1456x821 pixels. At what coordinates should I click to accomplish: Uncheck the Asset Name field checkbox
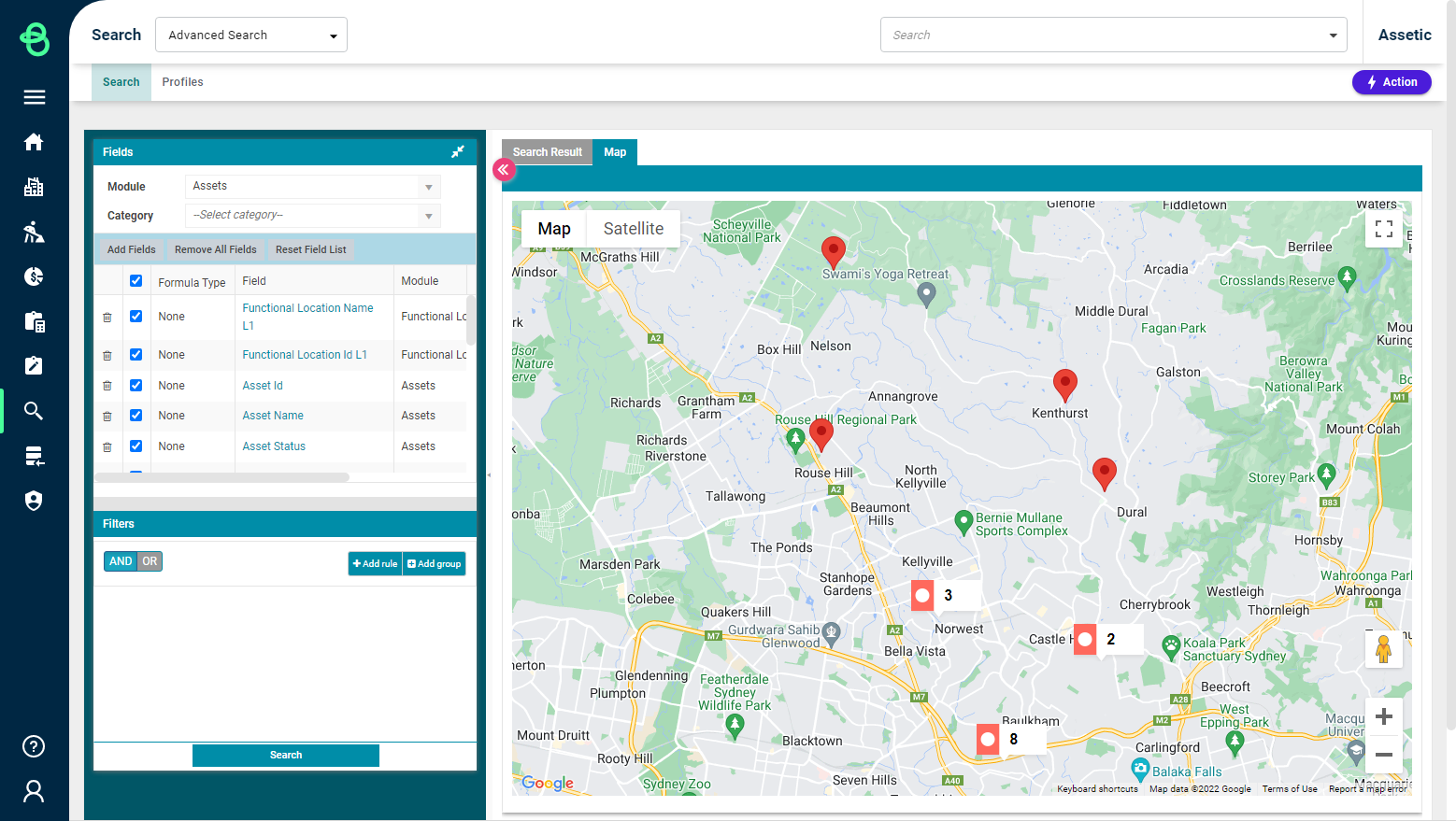click(x=136, y=416)
